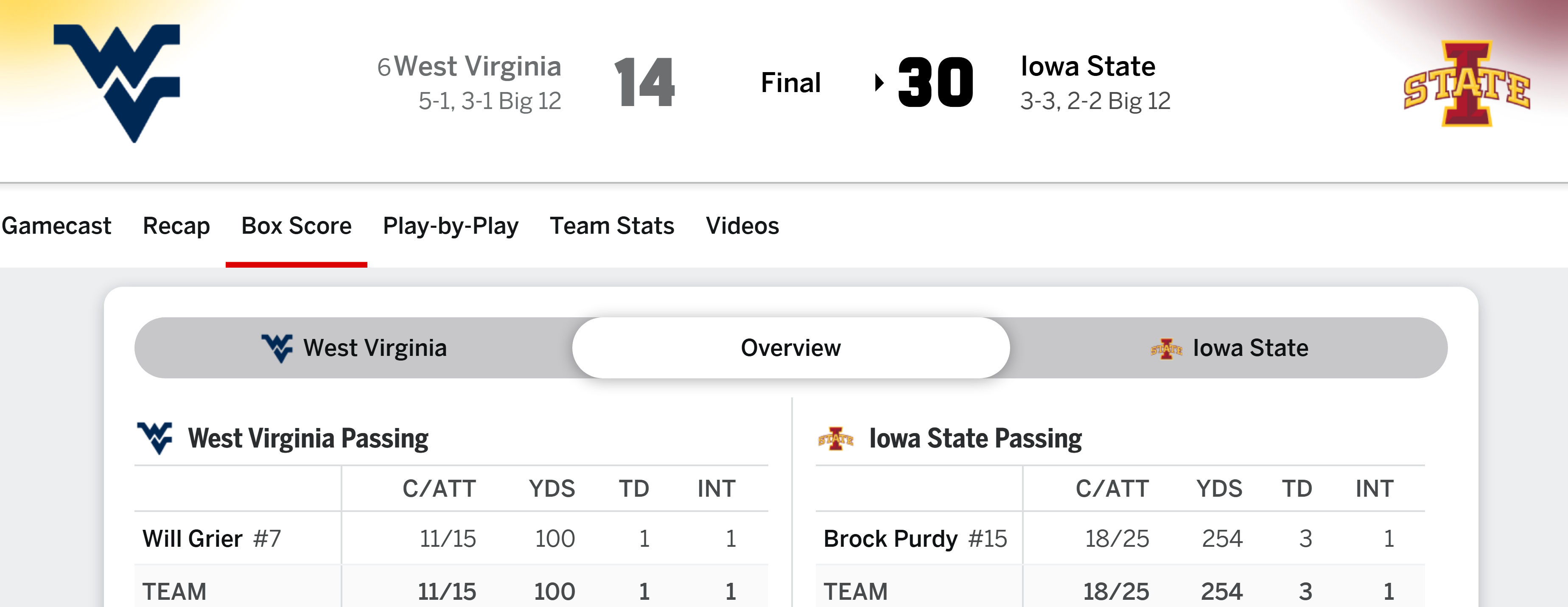
Task: Click the winner arrow beside score 30
Action: coord(879,82)
